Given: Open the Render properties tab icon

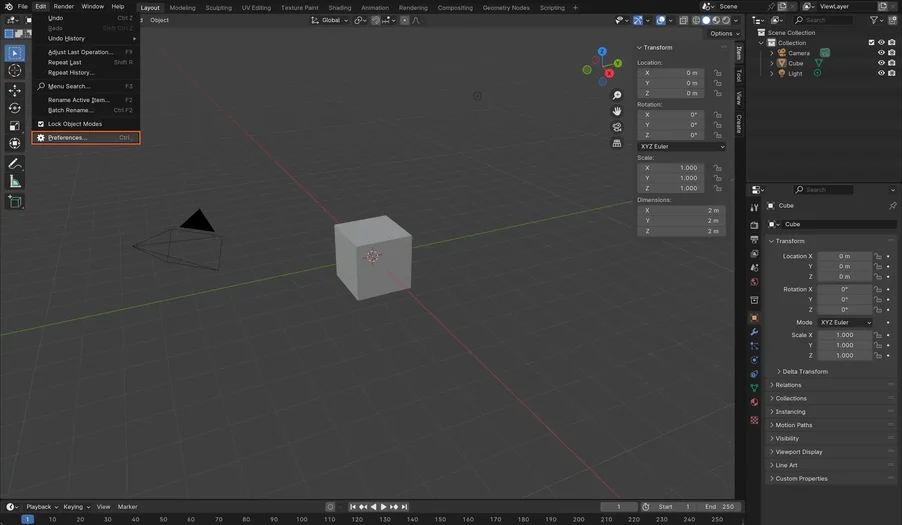Looking at the screenshot, I should click(x=754, y=225).
